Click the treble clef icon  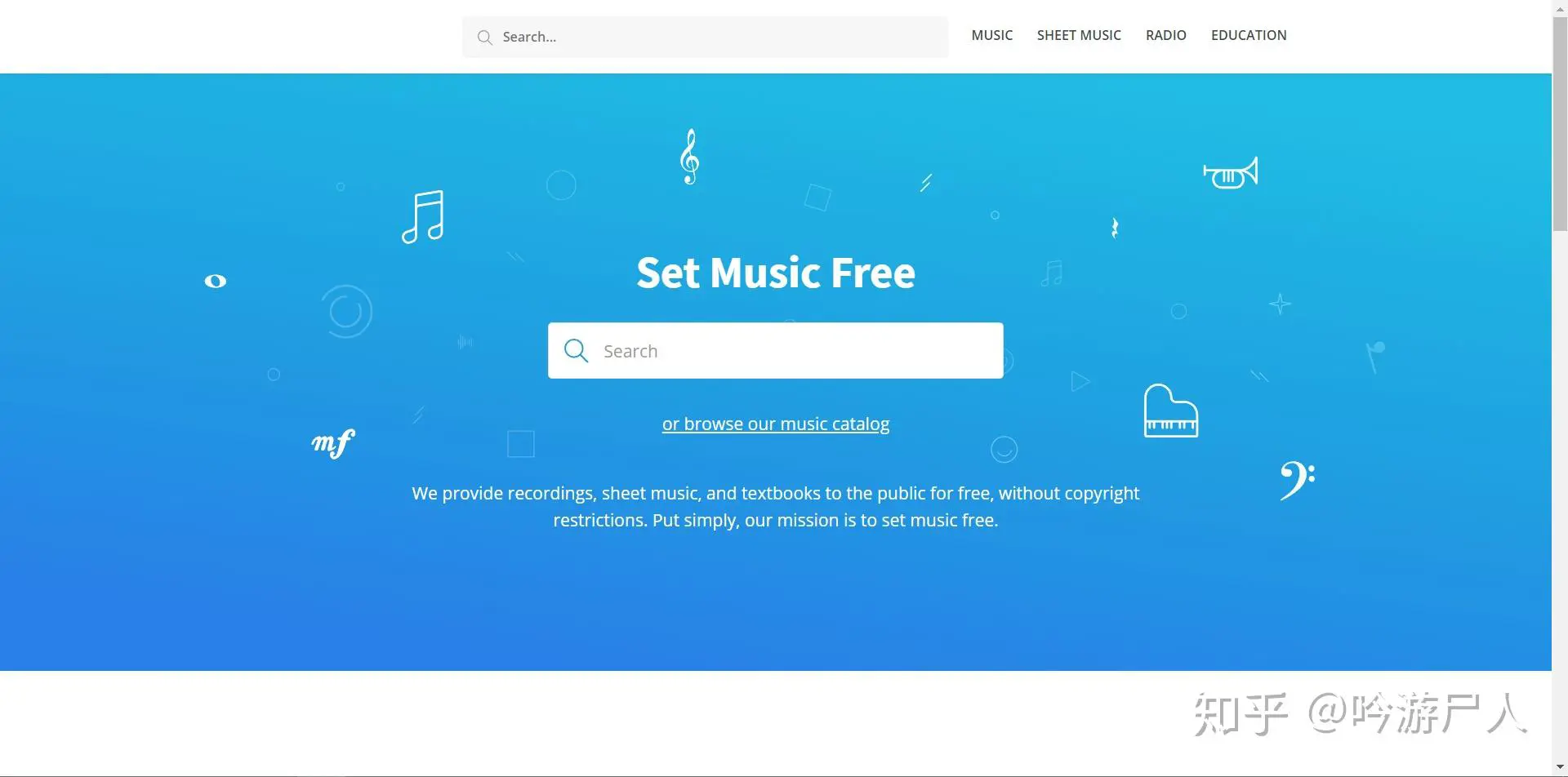(690, 157)
